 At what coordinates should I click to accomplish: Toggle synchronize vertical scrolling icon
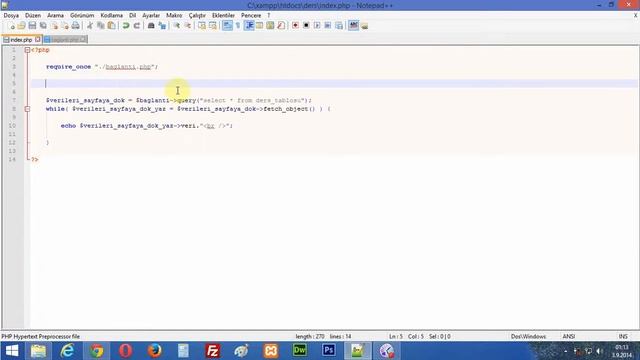[202, 26]
